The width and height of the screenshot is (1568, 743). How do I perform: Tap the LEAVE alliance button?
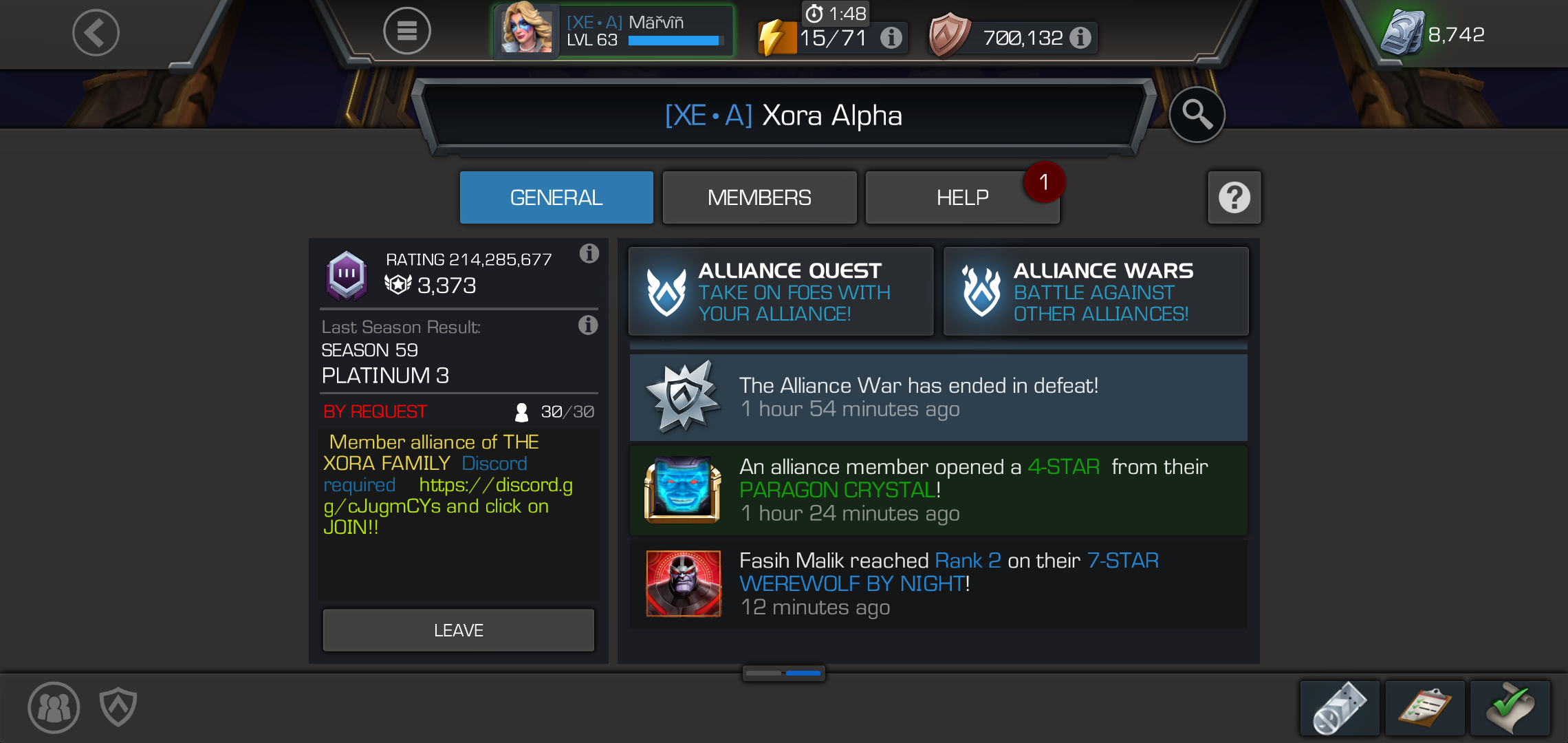(x=459, y=630)
